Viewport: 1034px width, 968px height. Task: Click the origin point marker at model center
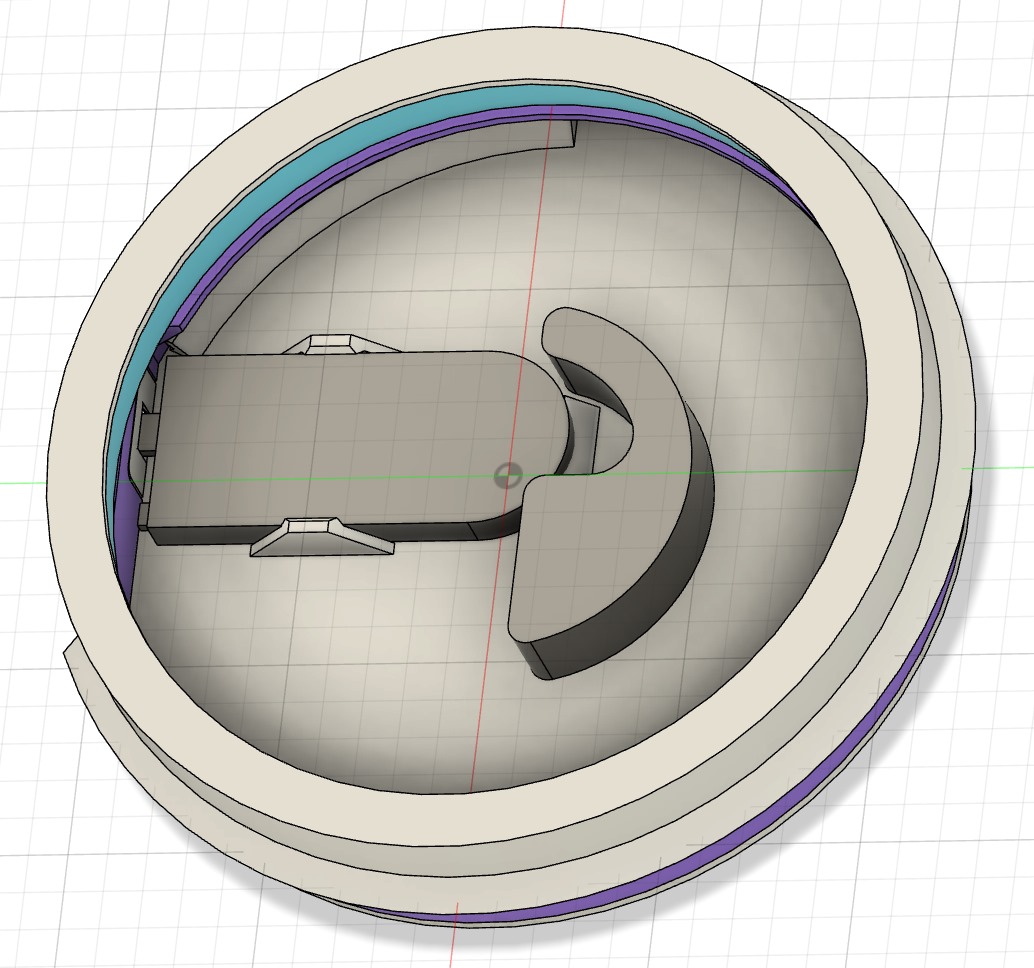(x=508, y=473)
